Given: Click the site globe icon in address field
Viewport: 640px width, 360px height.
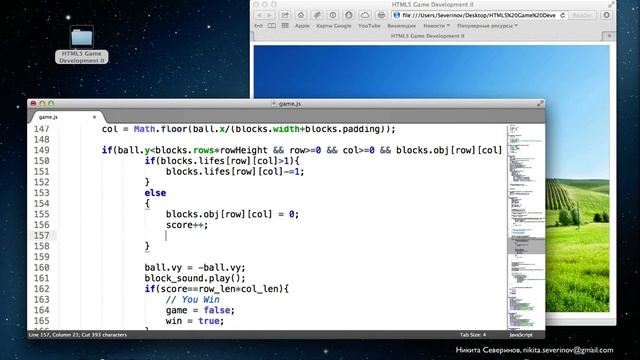Looking at the screenshot, I should [x=396, y=15].
